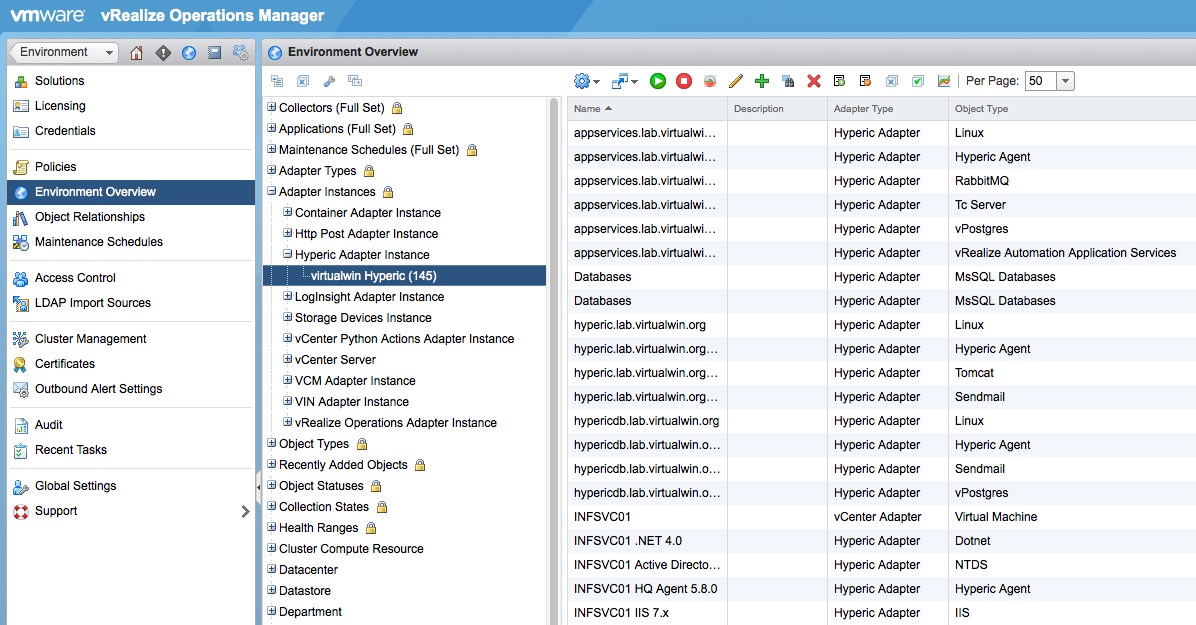Click the Expand arrow next to Support

click(246, 511)
